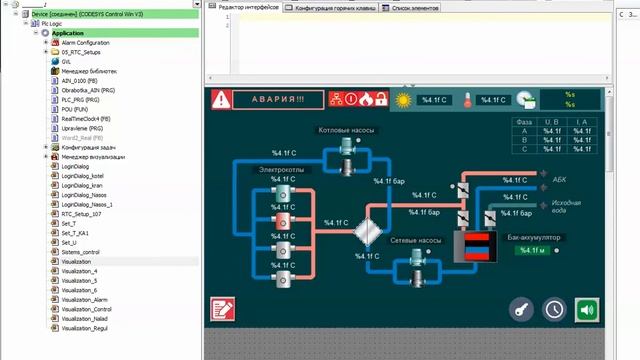The width and height of the screenshot is (640, 360).
Task: Select the fourth gray electric boiler
Action: (x=282, y=279)
